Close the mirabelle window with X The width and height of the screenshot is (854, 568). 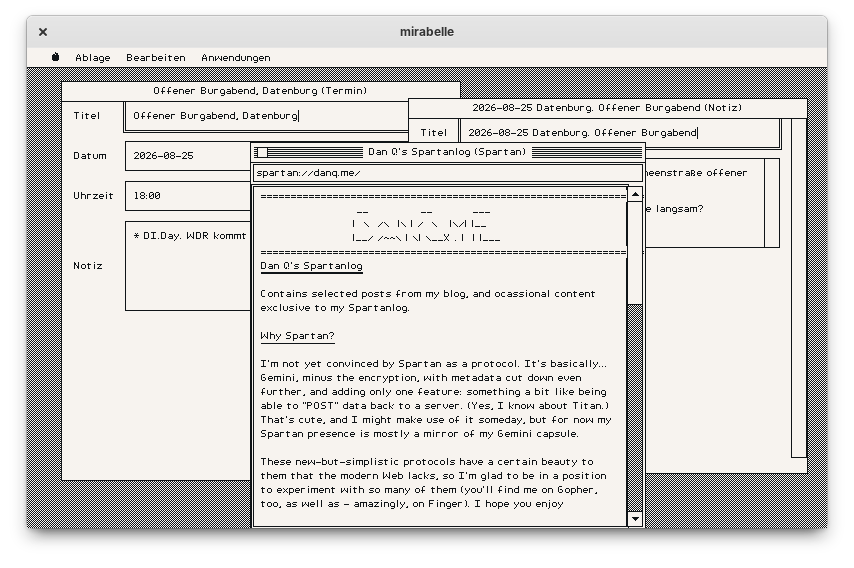point(43,32)
